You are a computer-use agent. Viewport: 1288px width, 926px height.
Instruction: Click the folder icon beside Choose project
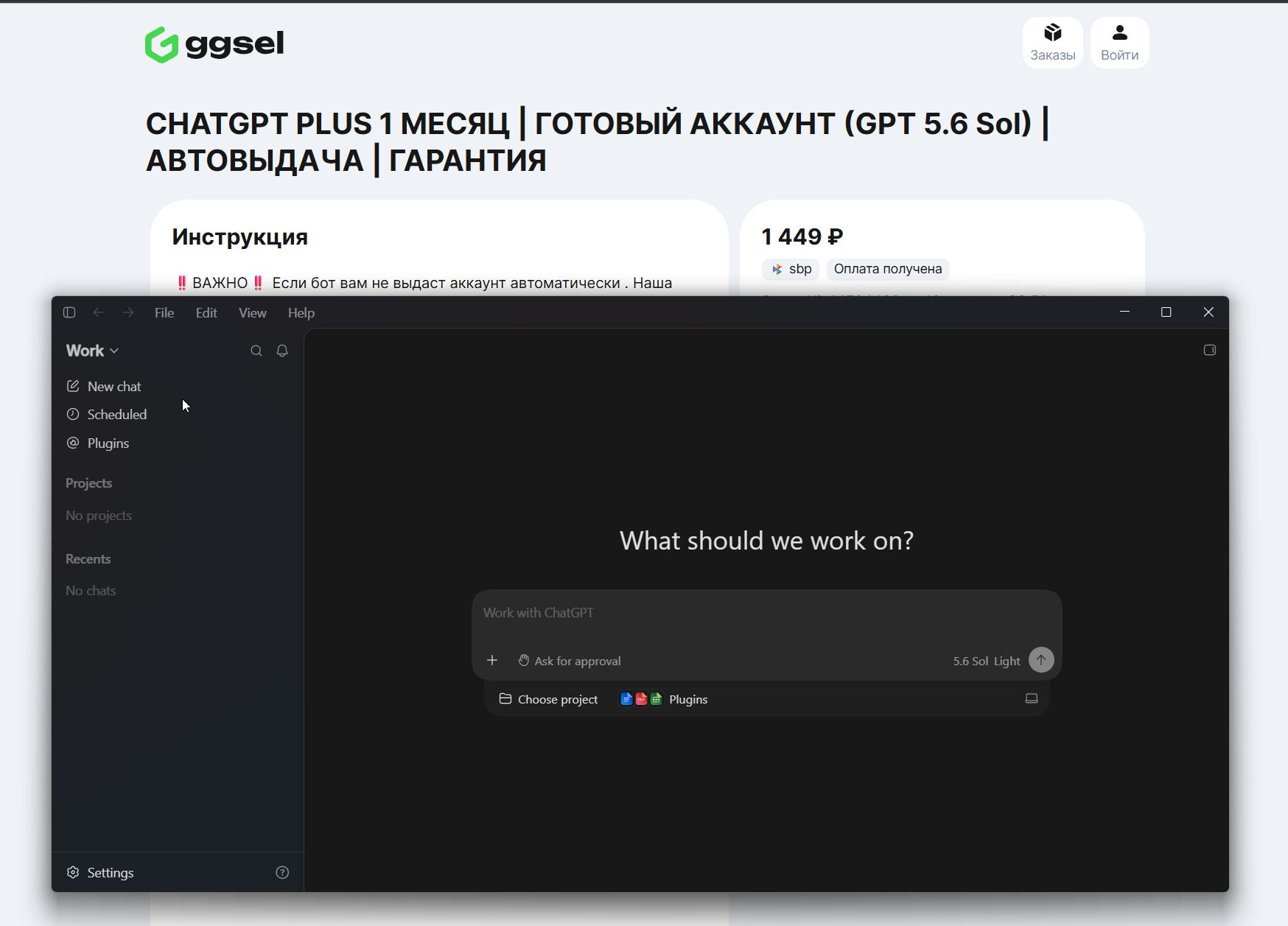click(505, 698)
